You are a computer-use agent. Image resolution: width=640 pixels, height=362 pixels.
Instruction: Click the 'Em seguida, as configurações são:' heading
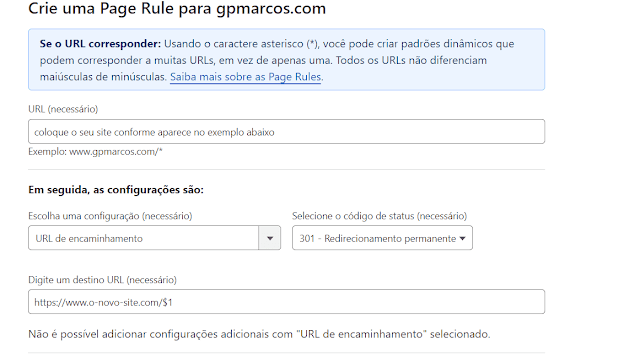pos(116,190)
